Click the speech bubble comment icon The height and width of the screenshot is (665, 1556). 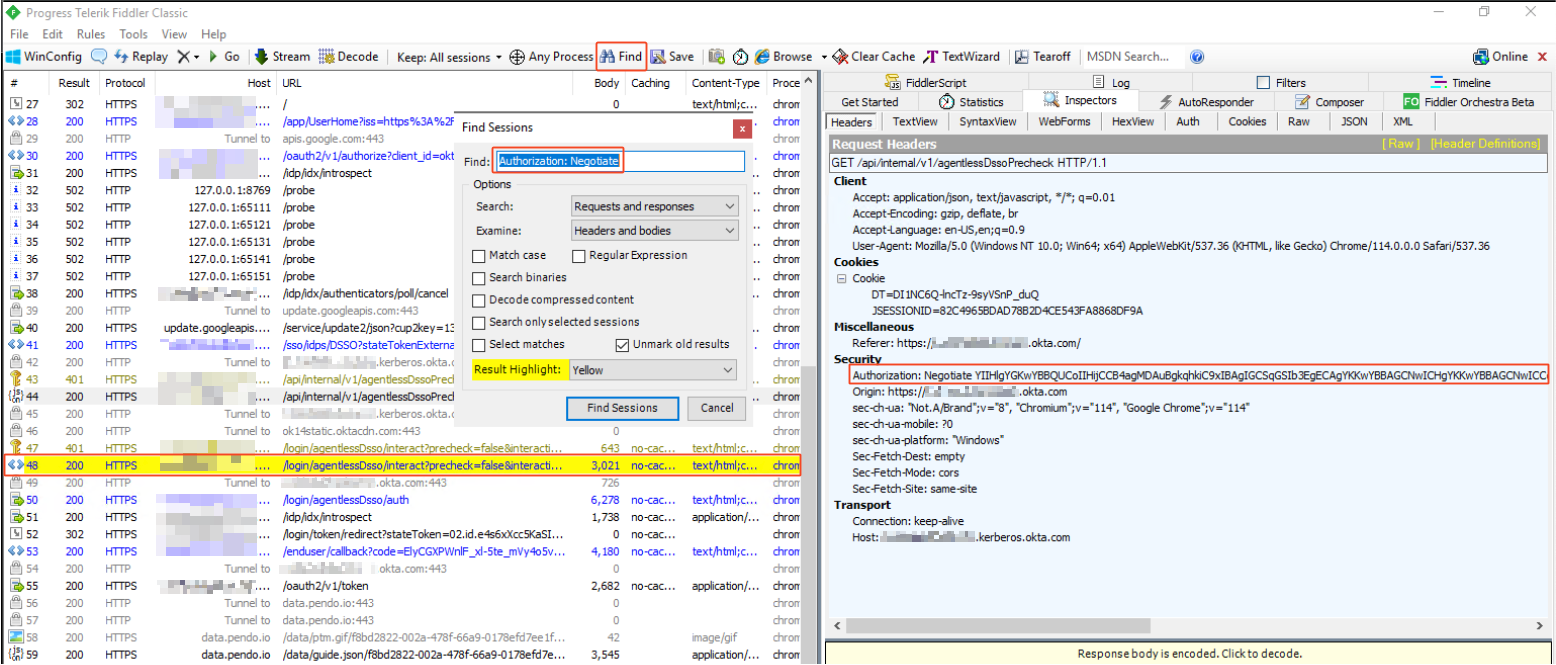(x=99, y=57)
